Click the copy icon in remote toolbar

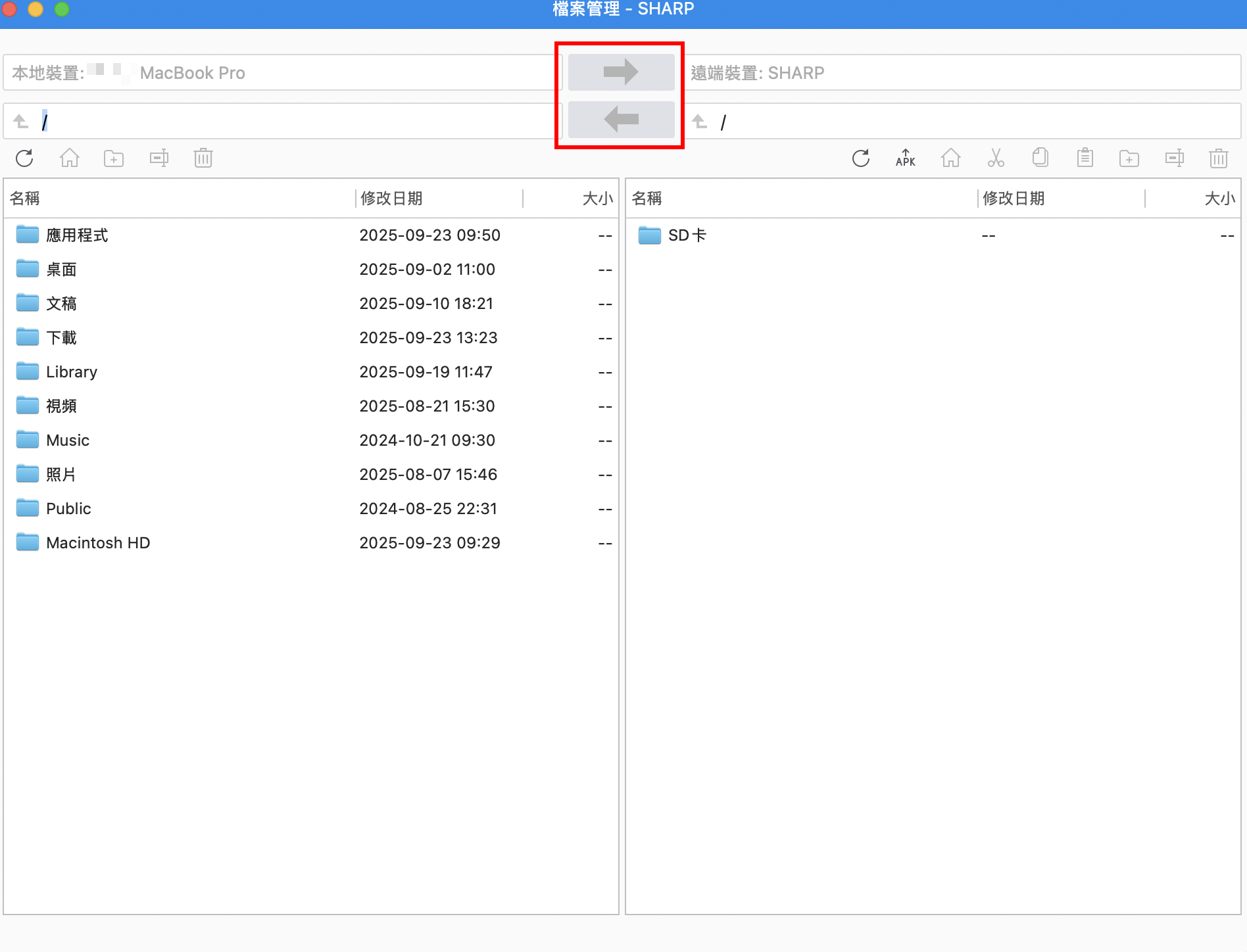1040,158
